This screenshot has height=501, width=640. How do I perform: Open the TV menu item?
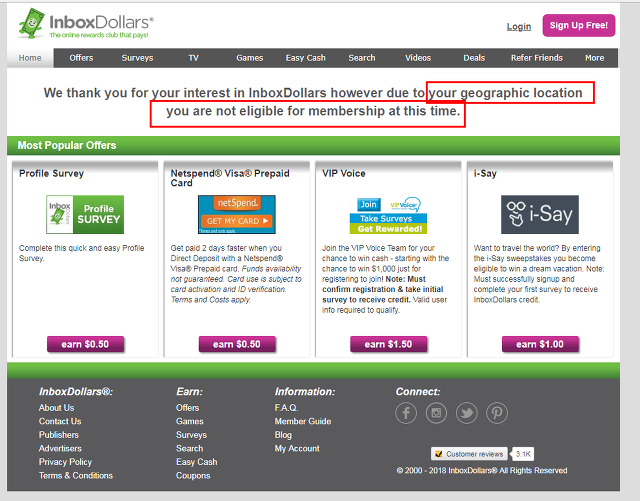tap(193, 58)
